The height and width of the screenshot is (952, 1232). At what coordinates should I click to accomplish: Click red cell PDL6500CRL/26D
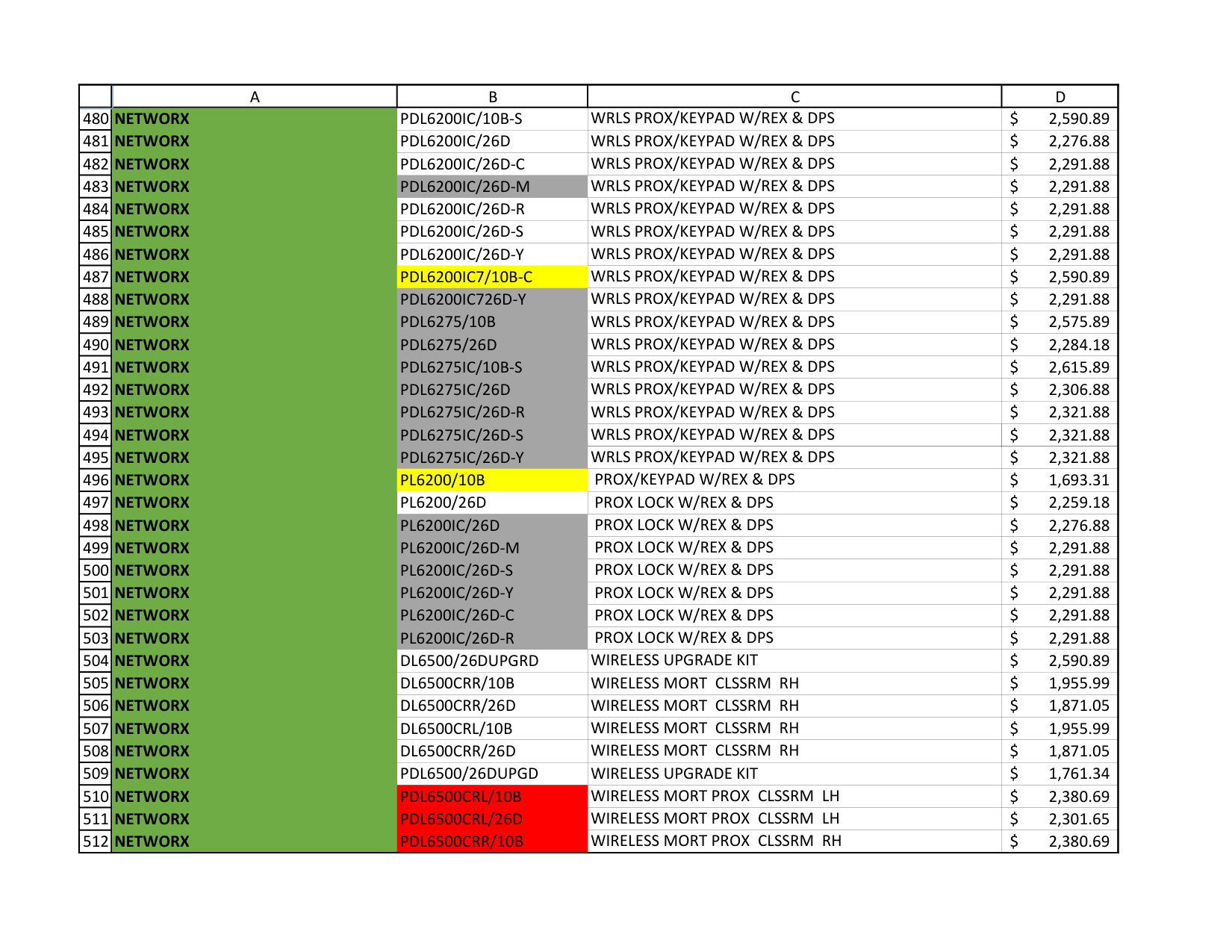pyautogui.click(x=492, y=819)
